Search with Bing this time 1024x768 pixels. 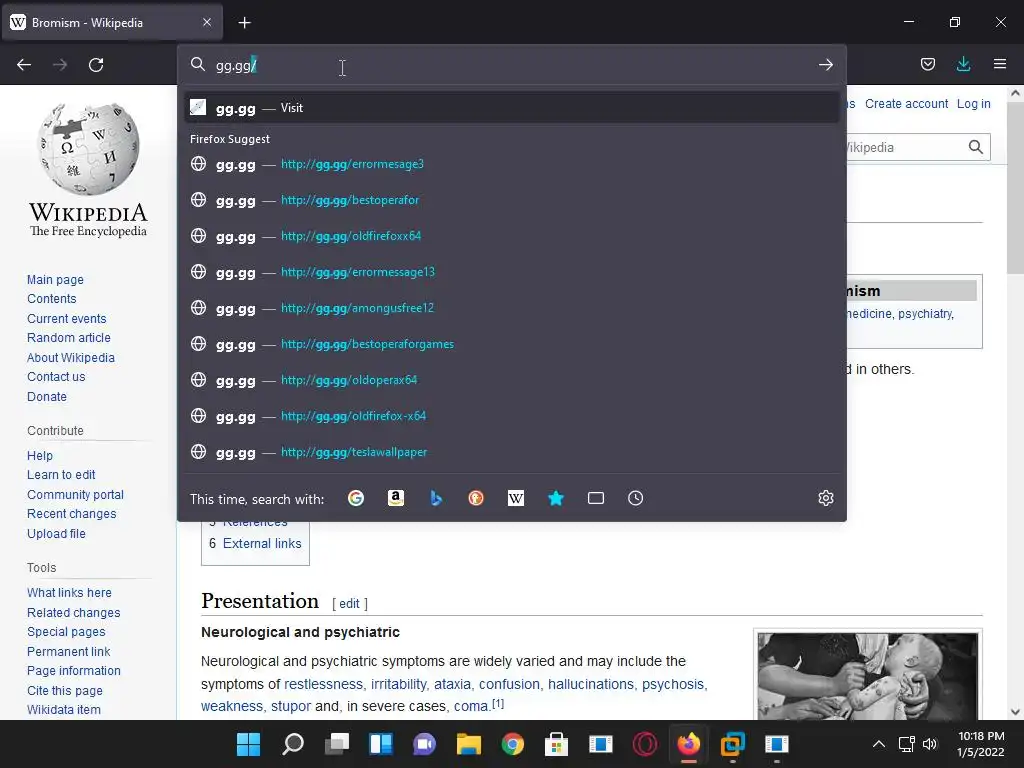tap(436, 498)
